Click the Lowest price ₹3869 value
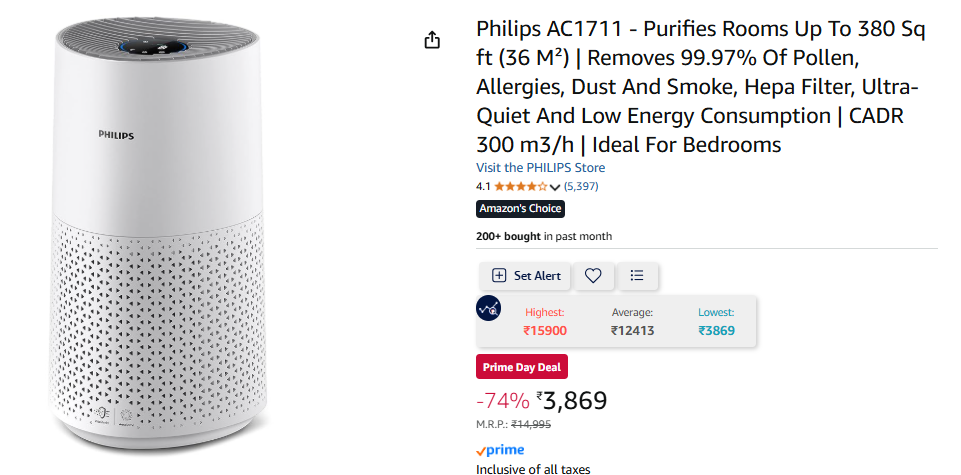The image size is (961, 475). (716, 331)
